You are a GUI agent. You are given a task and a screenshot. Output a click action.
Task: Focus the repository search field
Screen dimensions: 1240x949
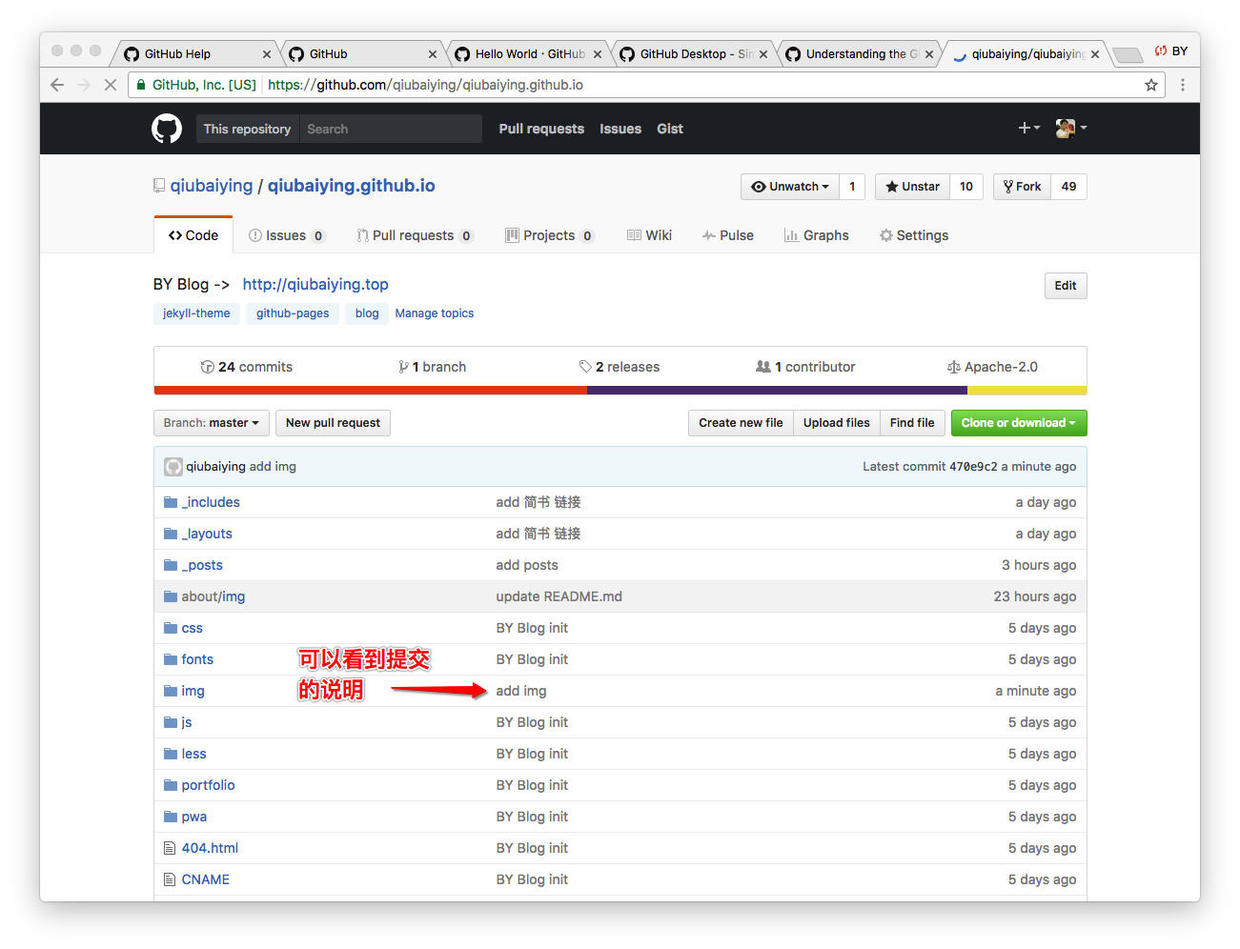click(390, 129)
